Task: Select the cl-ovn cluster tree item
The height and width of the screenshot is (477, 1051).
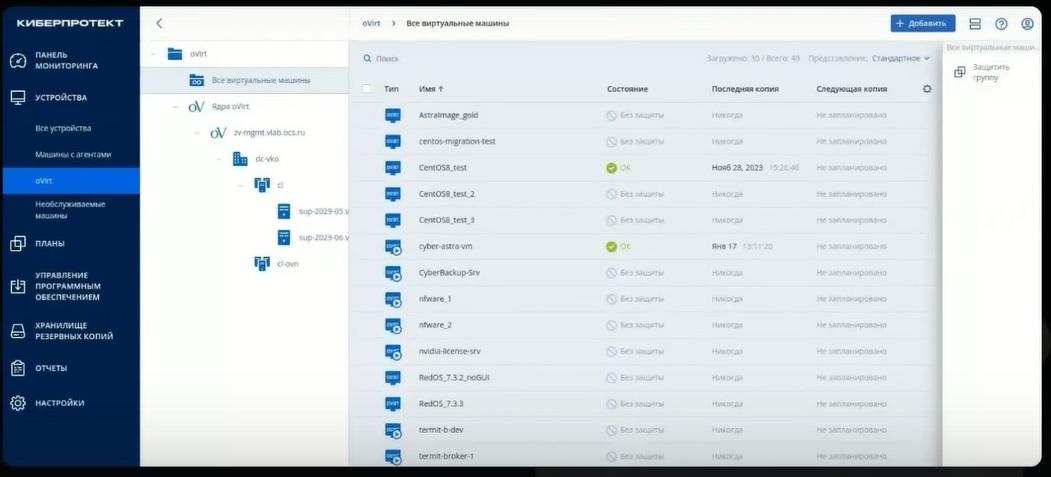Action: click(288, 264)
